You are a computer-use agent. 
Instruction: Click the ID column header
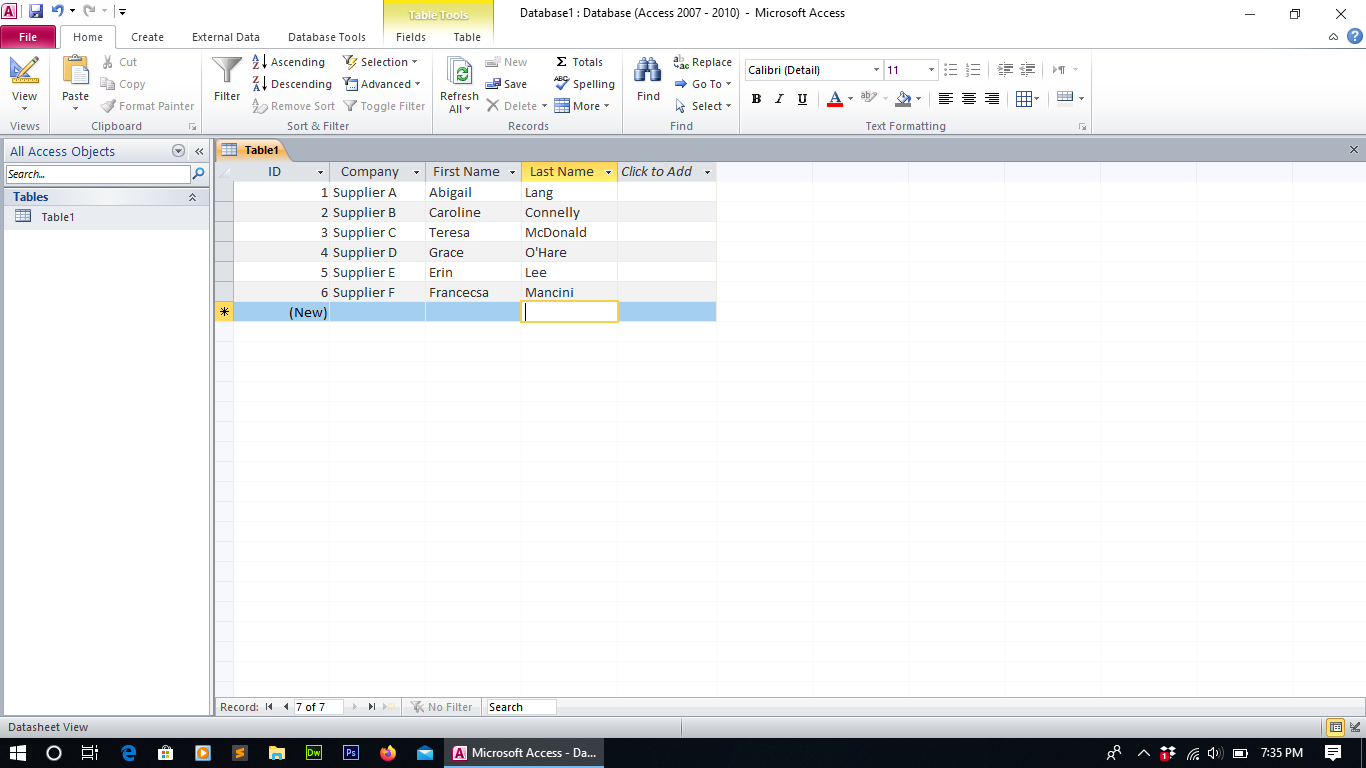coord(281,172)
